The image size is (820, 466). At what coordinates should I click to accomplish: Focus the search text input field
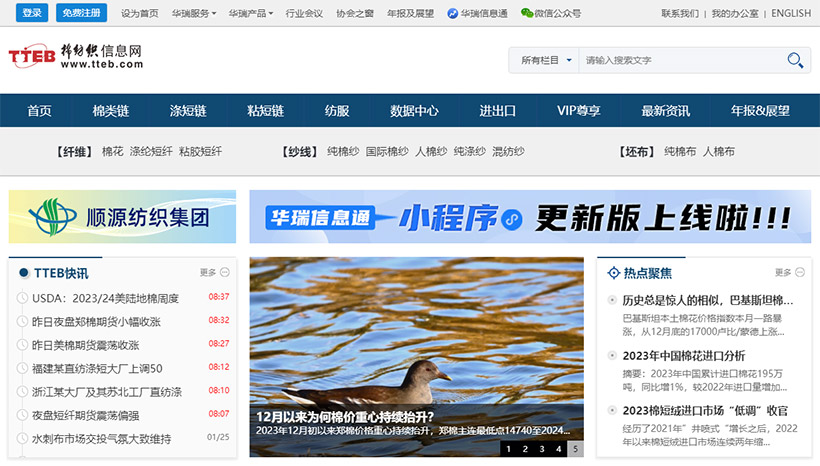(680, 60)
